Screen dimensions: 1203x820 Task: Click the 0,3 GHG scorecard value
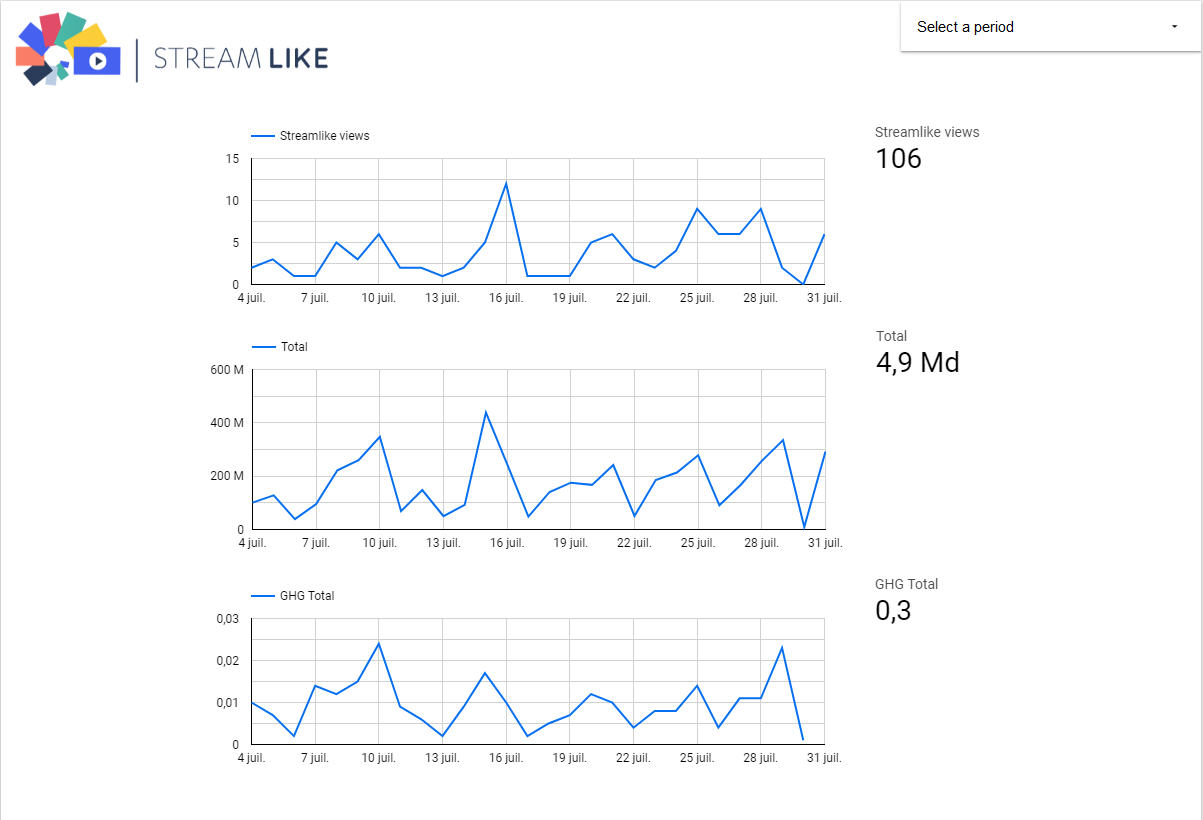(x=893, y=611)
